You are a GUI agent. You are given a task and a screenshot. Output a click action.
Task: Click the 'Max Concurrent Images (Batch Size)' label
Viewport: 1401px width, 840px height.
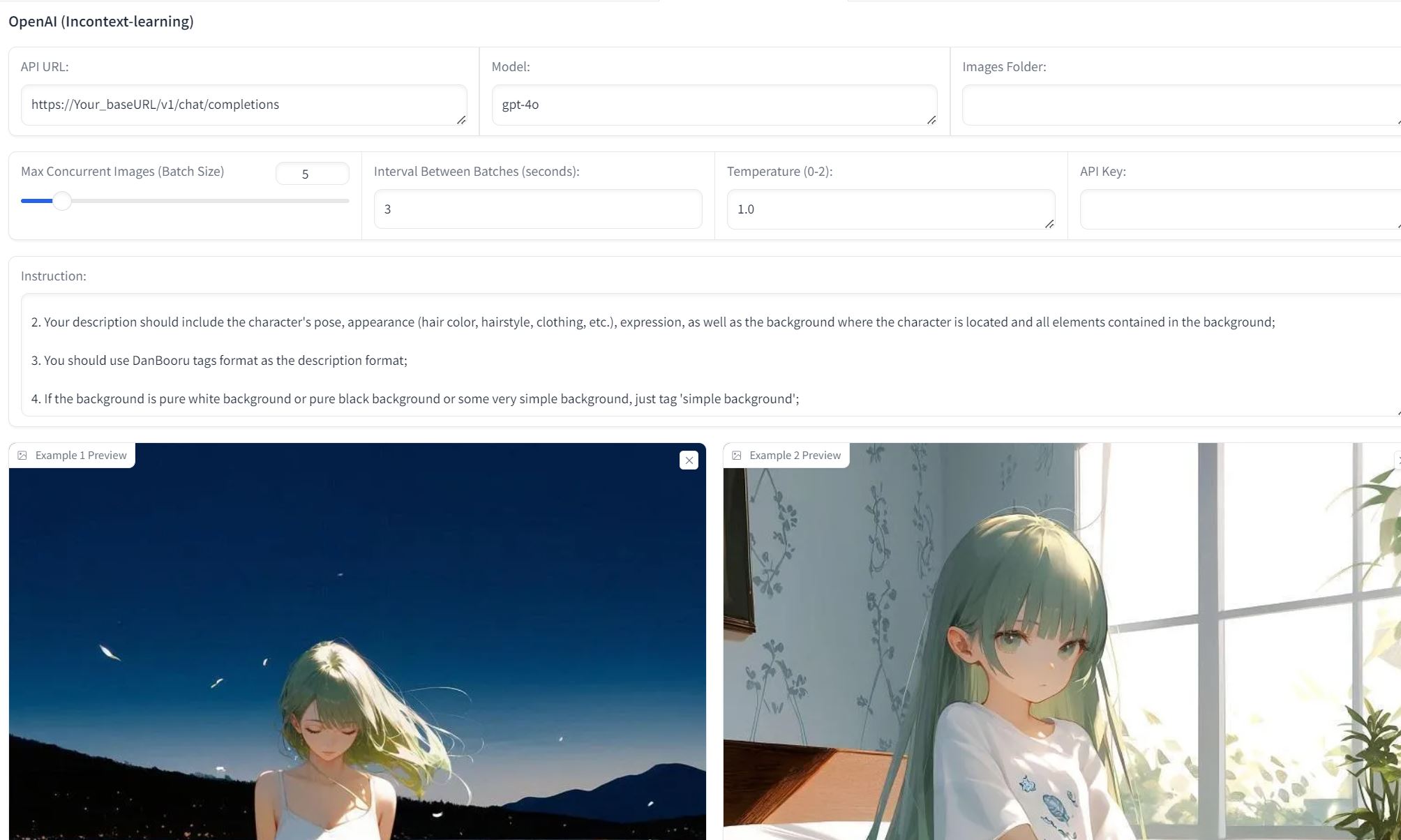coord(122,172)
